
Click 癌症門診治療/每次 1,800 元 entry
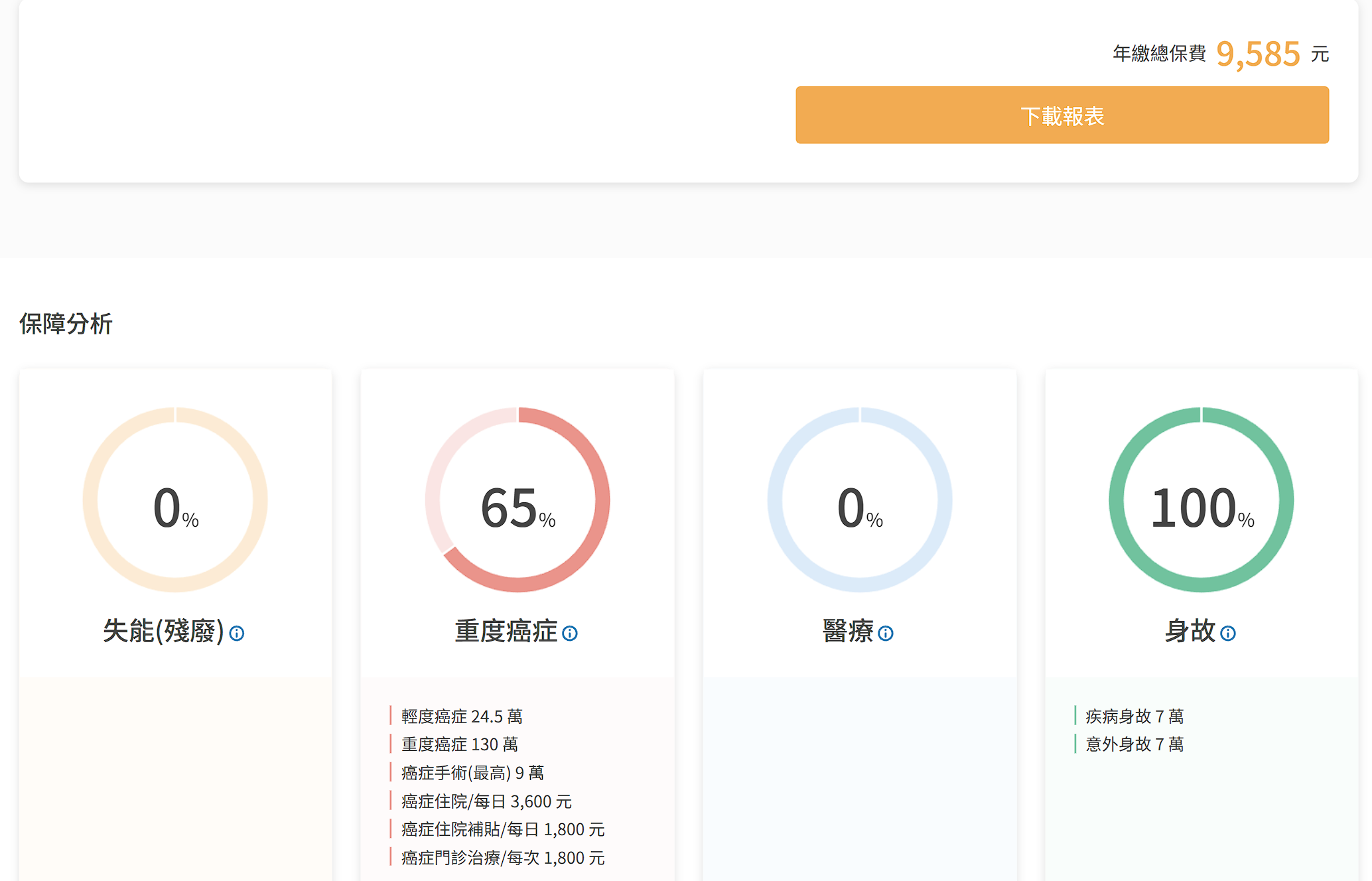503,858
